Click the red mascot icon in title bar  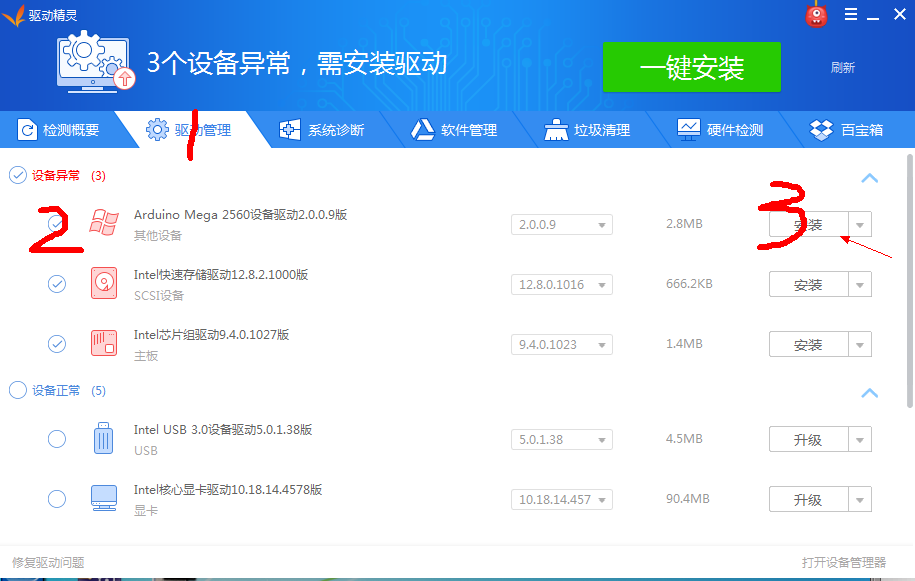click(x=816, y=15)
